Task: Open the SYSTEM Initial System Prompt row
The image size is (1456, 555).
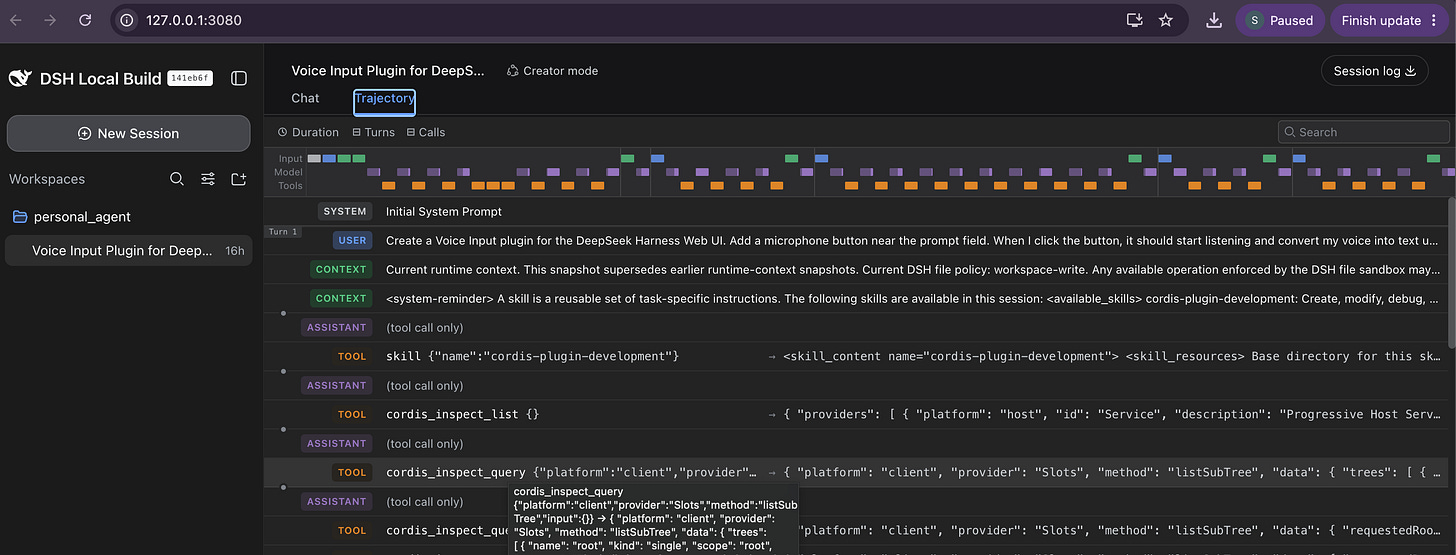Action: [855, 211]
